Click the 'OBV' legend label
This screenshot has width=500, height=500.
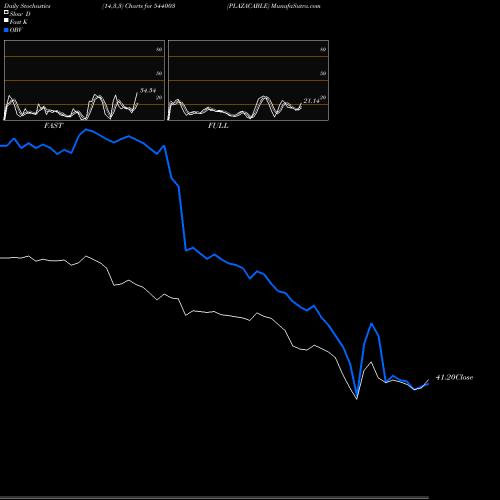[16, 30]
